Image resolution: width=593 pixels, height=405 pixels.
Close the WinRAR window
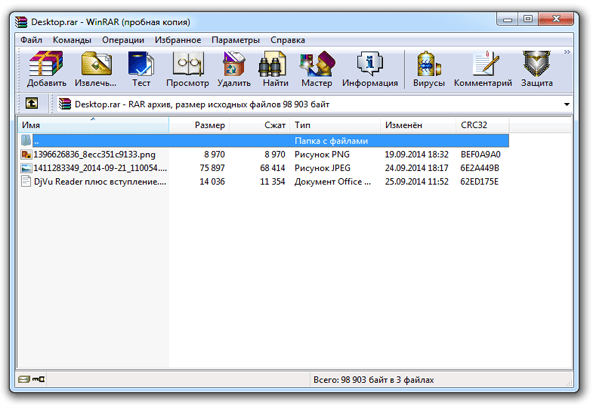point(556,19)
